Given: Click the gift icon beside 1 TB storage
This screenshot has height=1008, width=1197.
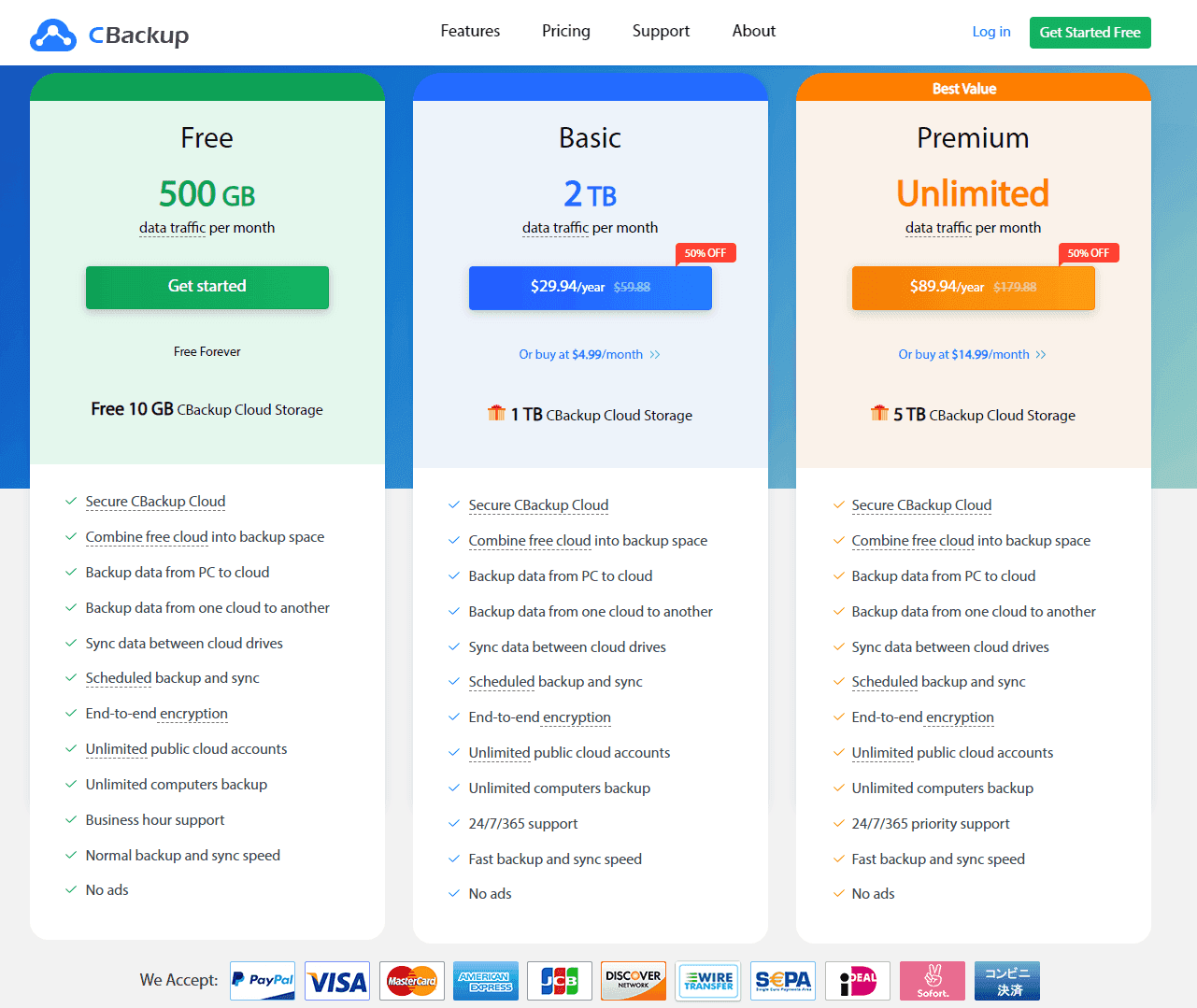Looking at the screenshot, I should pos(496,413).
